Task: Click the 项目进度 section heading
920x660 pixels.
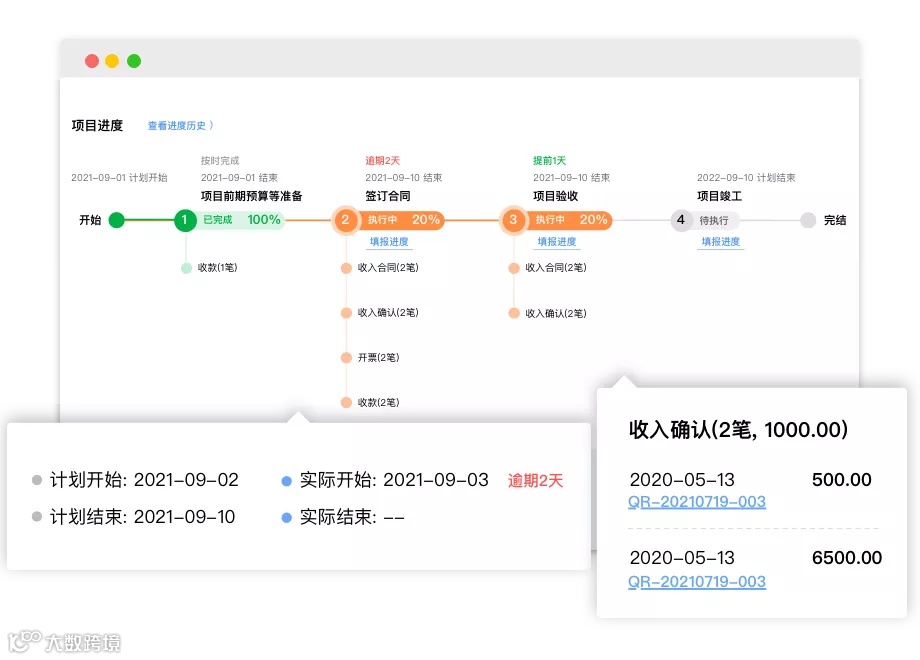Action: [97, 126]
